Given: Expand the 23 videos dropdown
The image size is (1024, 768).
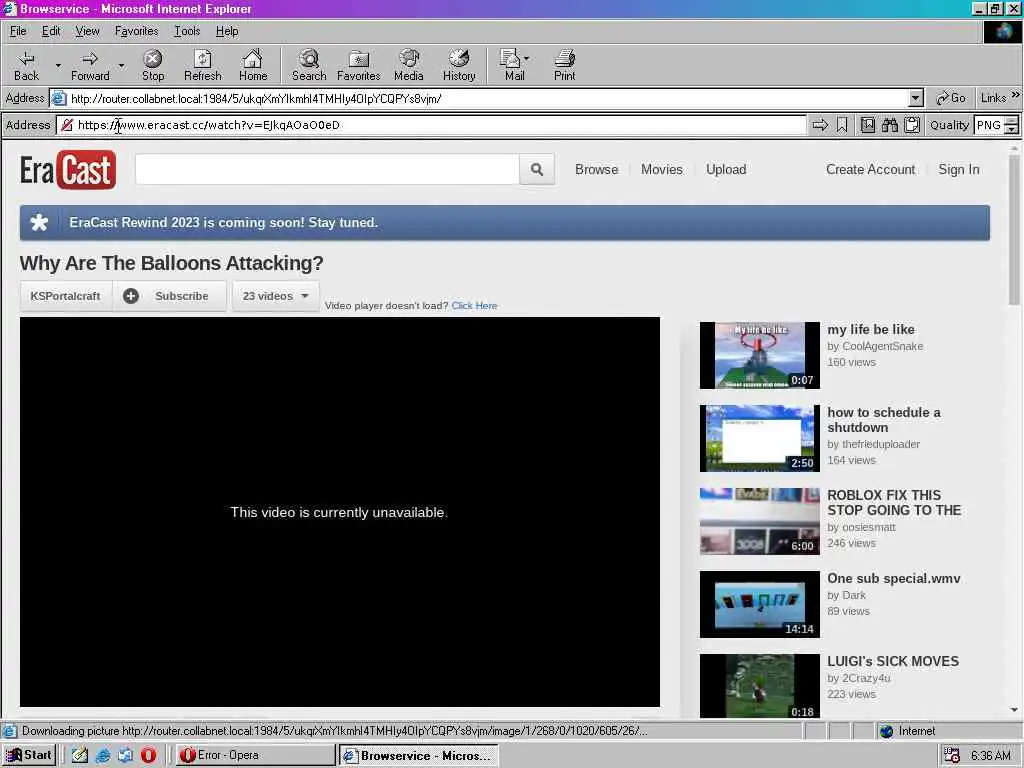Looking at the screenshot, I should click(276, 296).
